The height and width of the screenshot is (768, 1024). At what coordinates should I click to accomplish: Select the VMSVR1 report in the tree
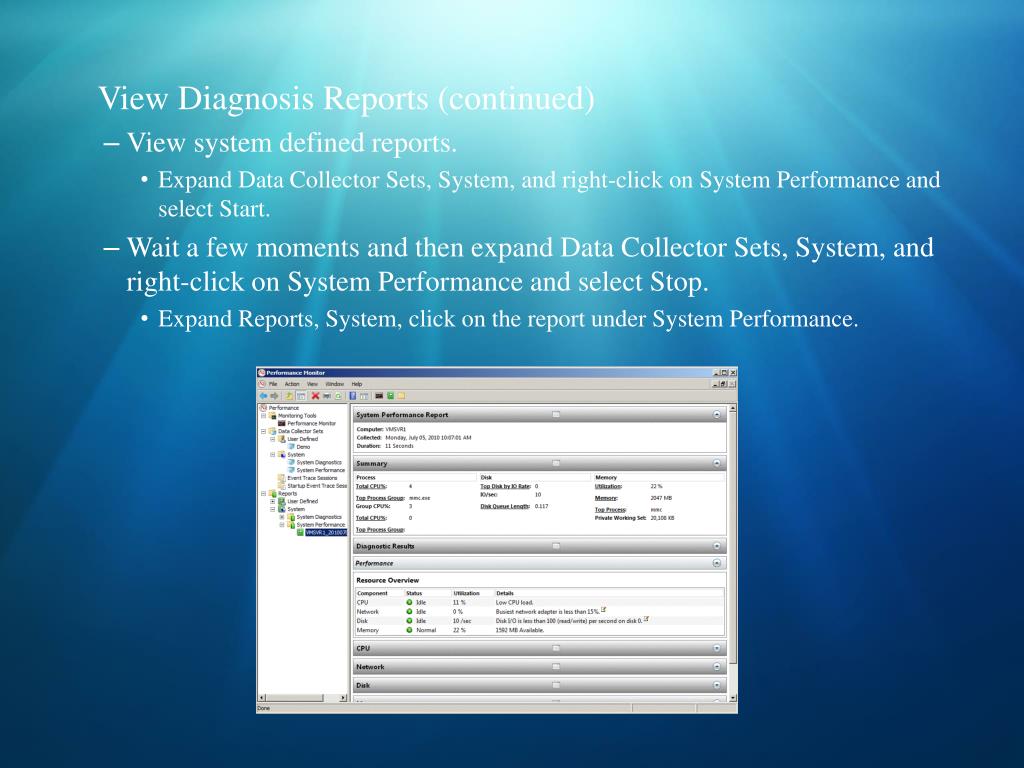tap(326, 532)
